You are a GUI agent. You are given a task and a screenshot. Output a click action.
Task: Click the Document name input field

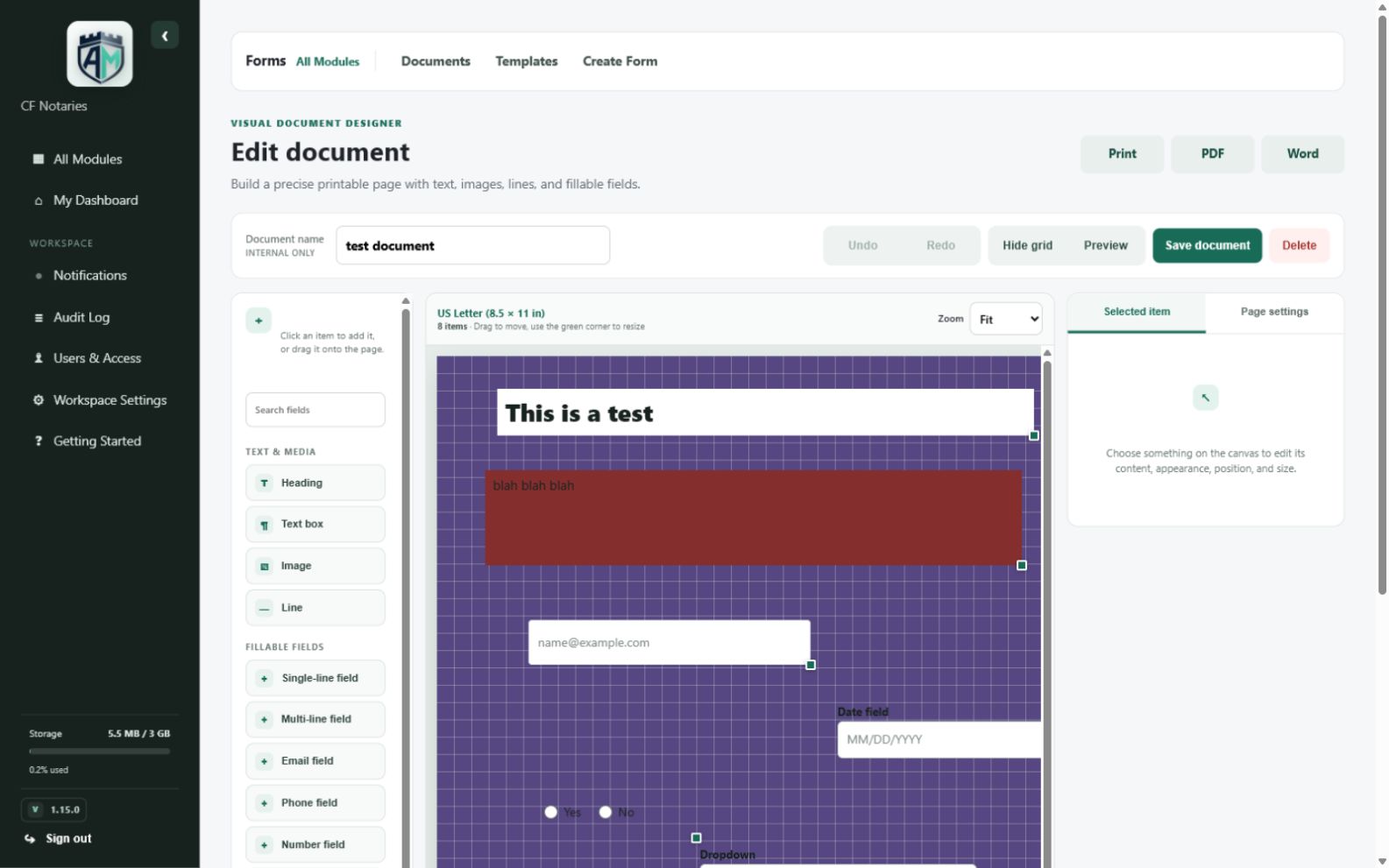(472, 246)
